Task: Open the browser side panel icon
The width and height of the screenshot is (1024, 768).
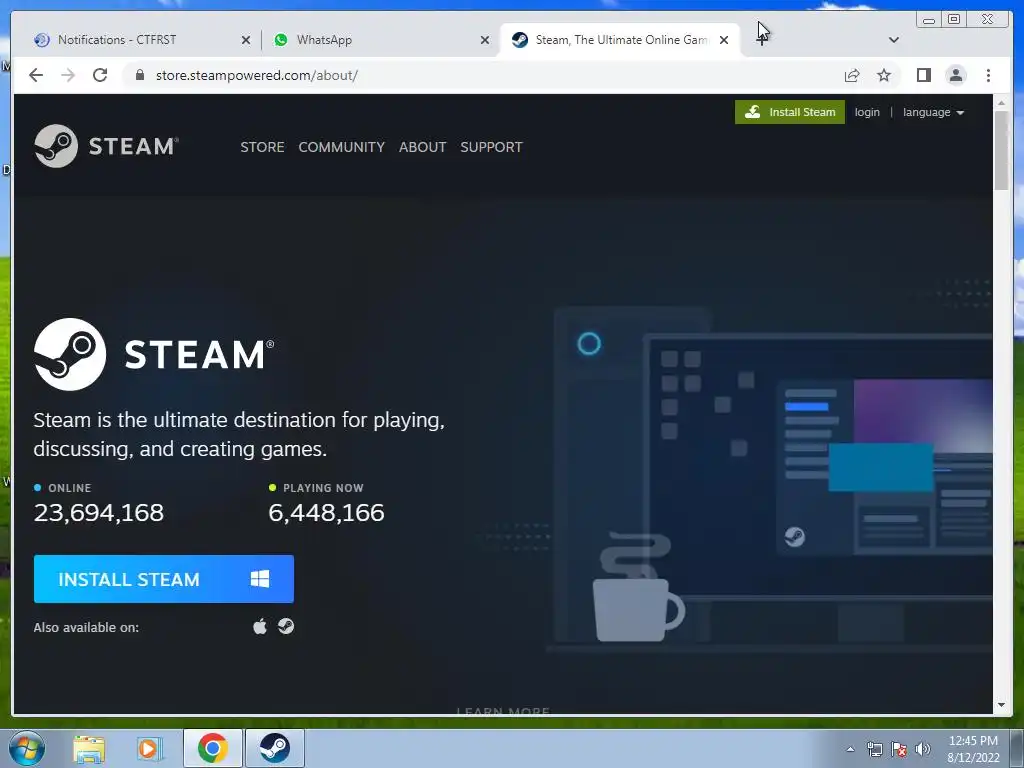Action: coord(923,75)
